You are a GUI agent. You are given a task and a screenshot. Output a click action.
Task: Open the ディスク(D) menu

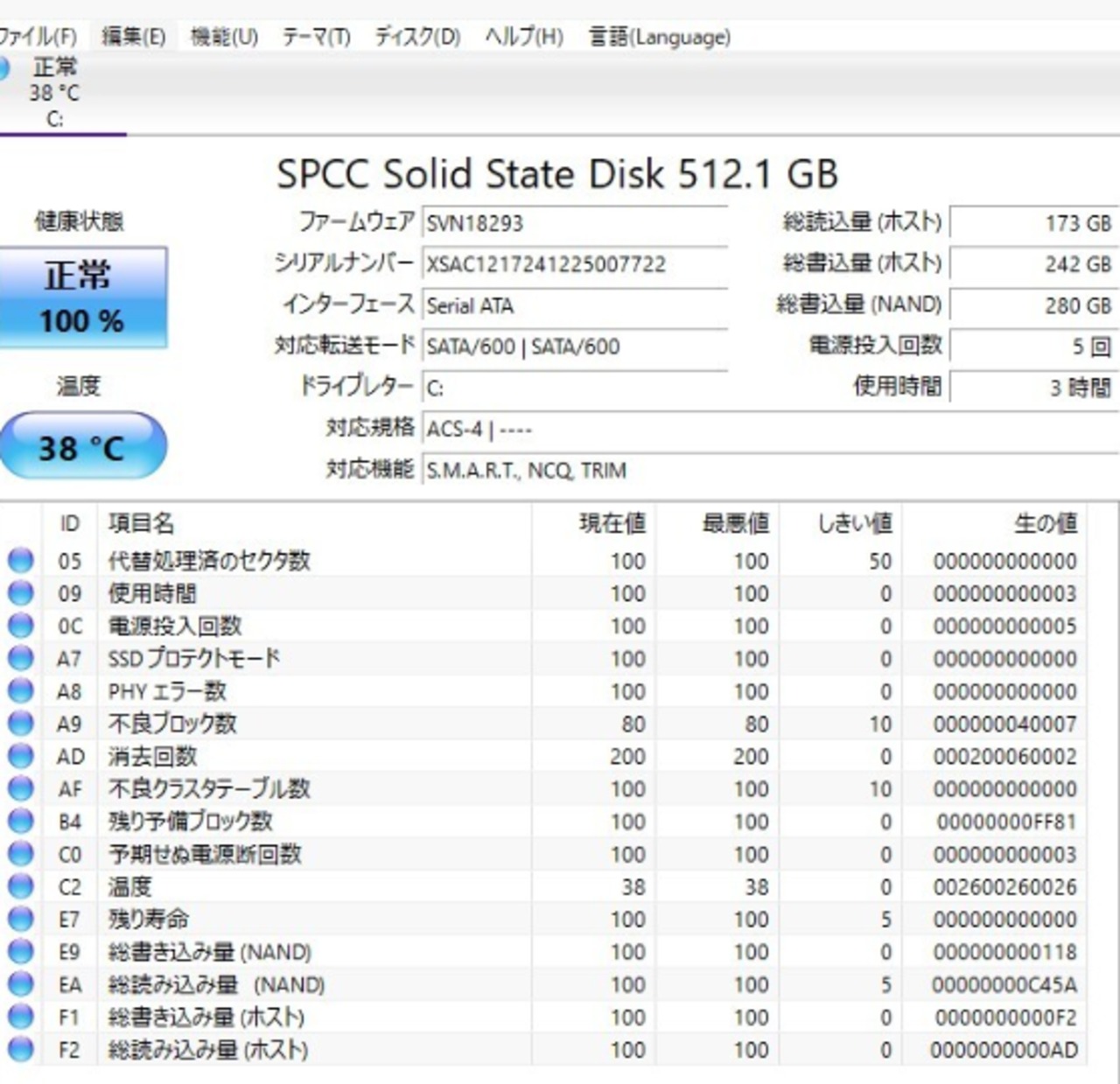point(417,37)
